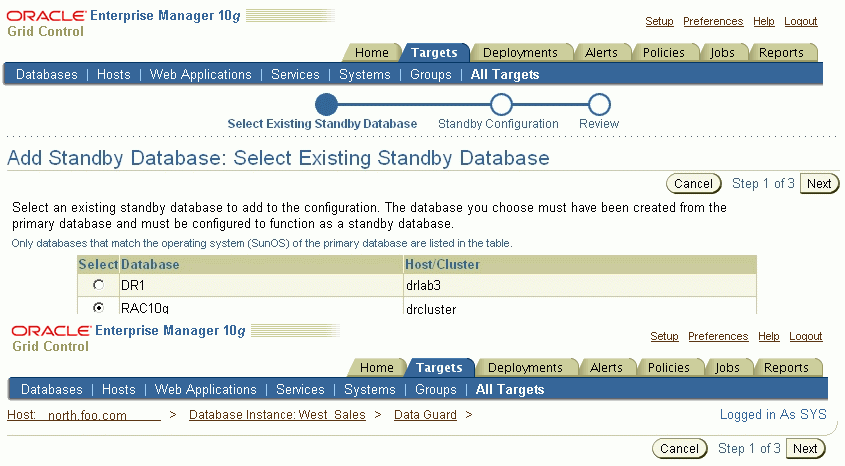Select the DR1 database radio button

pyautogui.click(x=98, y=285)
